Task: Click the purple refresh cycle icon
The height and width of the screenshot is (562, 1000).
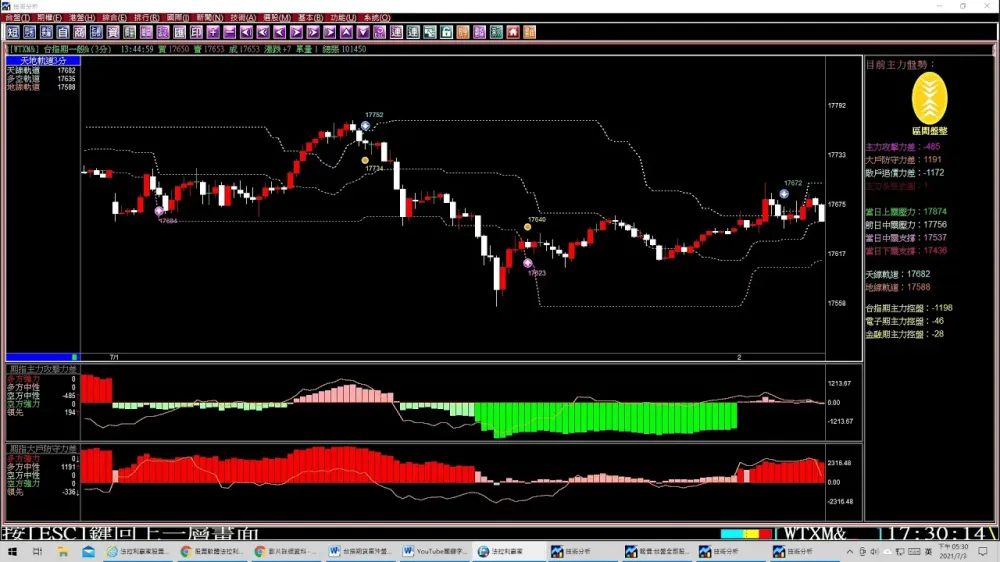Action: pos(379,32)
